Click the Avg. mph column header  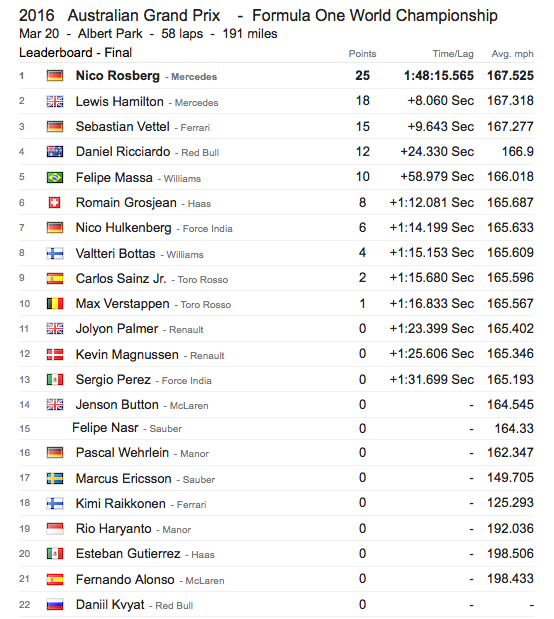click(513, 54)
